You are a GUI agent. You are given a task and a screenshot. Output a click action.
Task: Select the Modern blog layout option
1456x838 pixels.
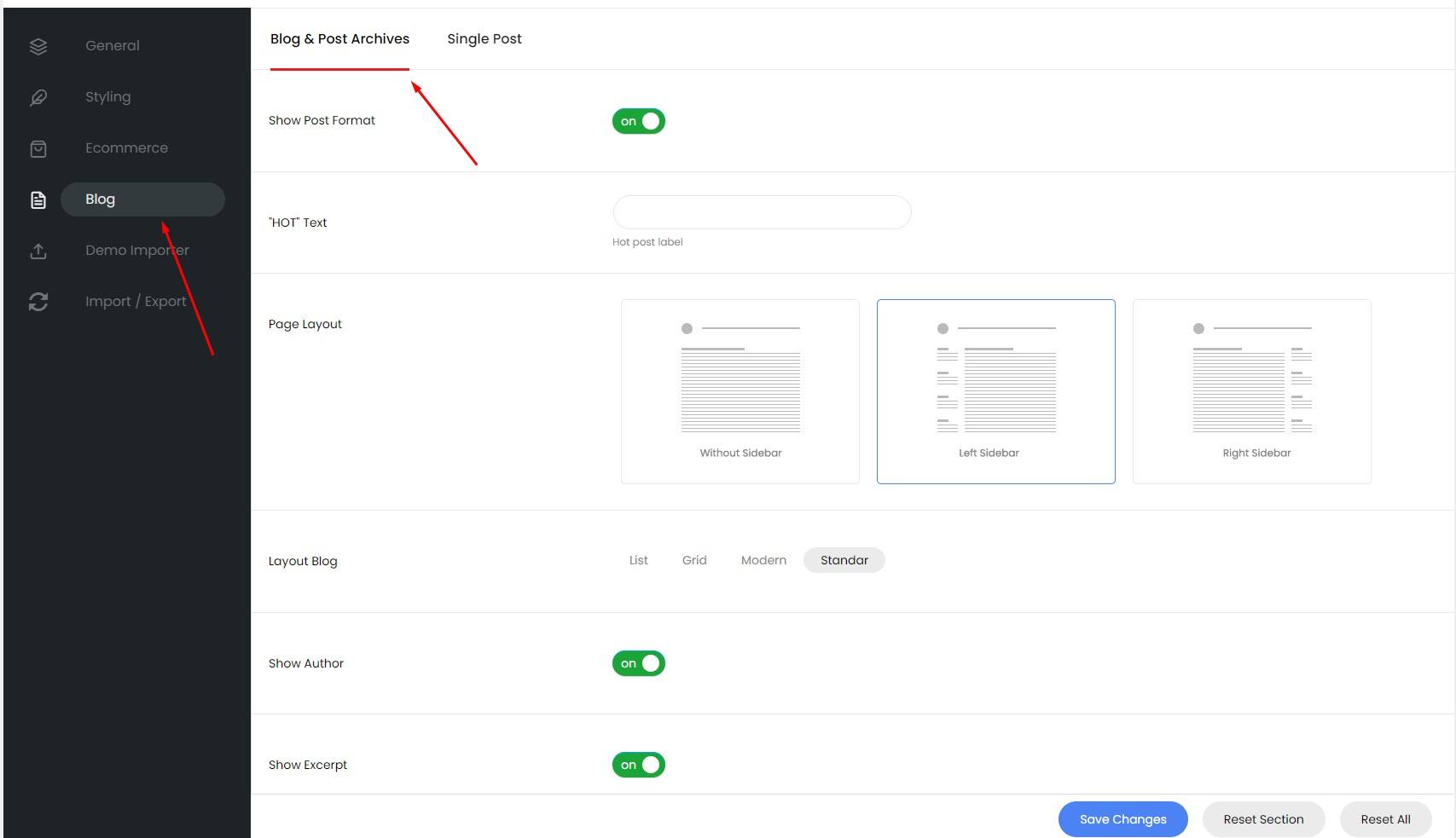click(763, 560)
